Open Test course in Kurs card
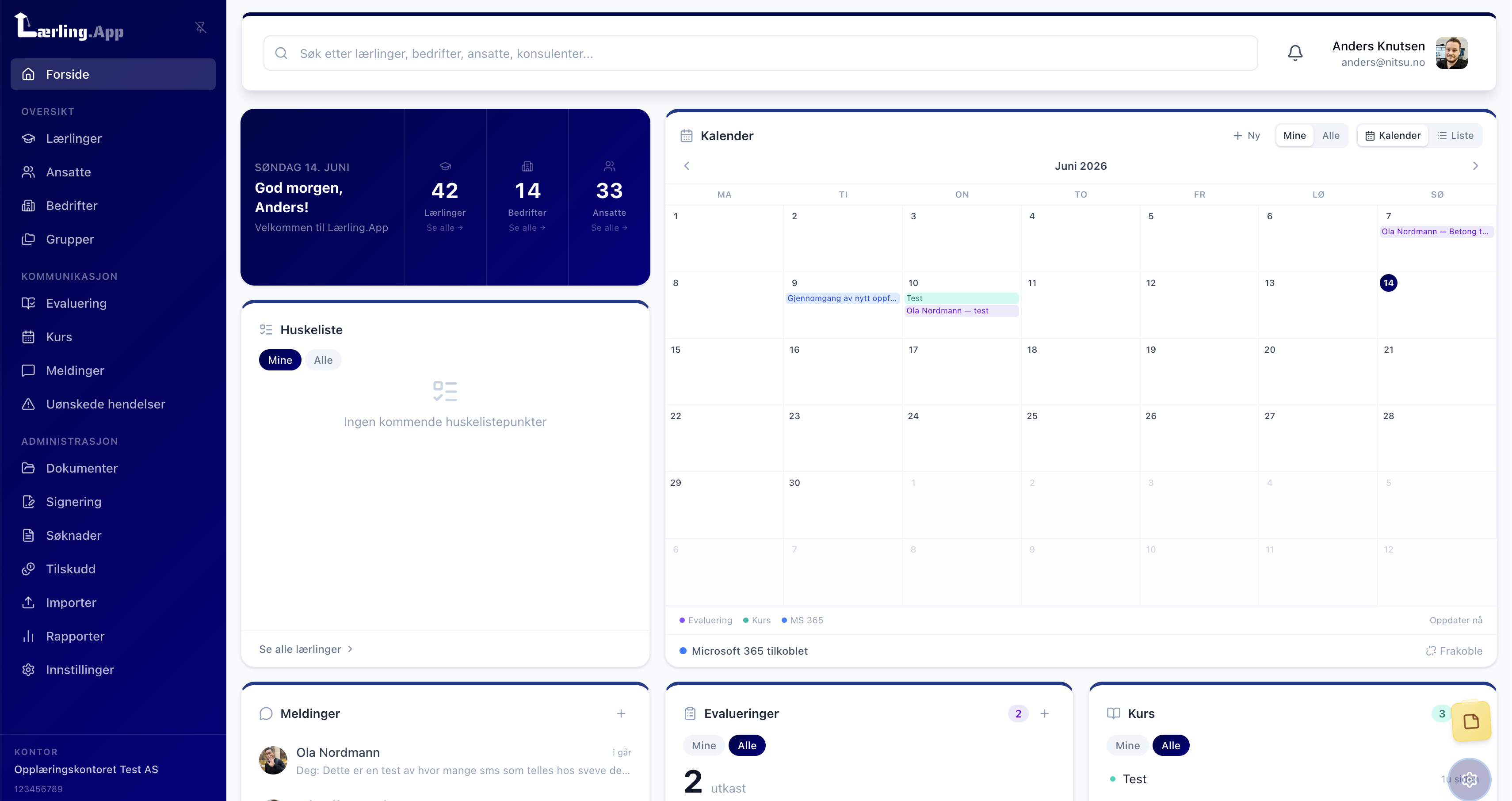Screen dimensions: 1512x801 [1134, 779]
